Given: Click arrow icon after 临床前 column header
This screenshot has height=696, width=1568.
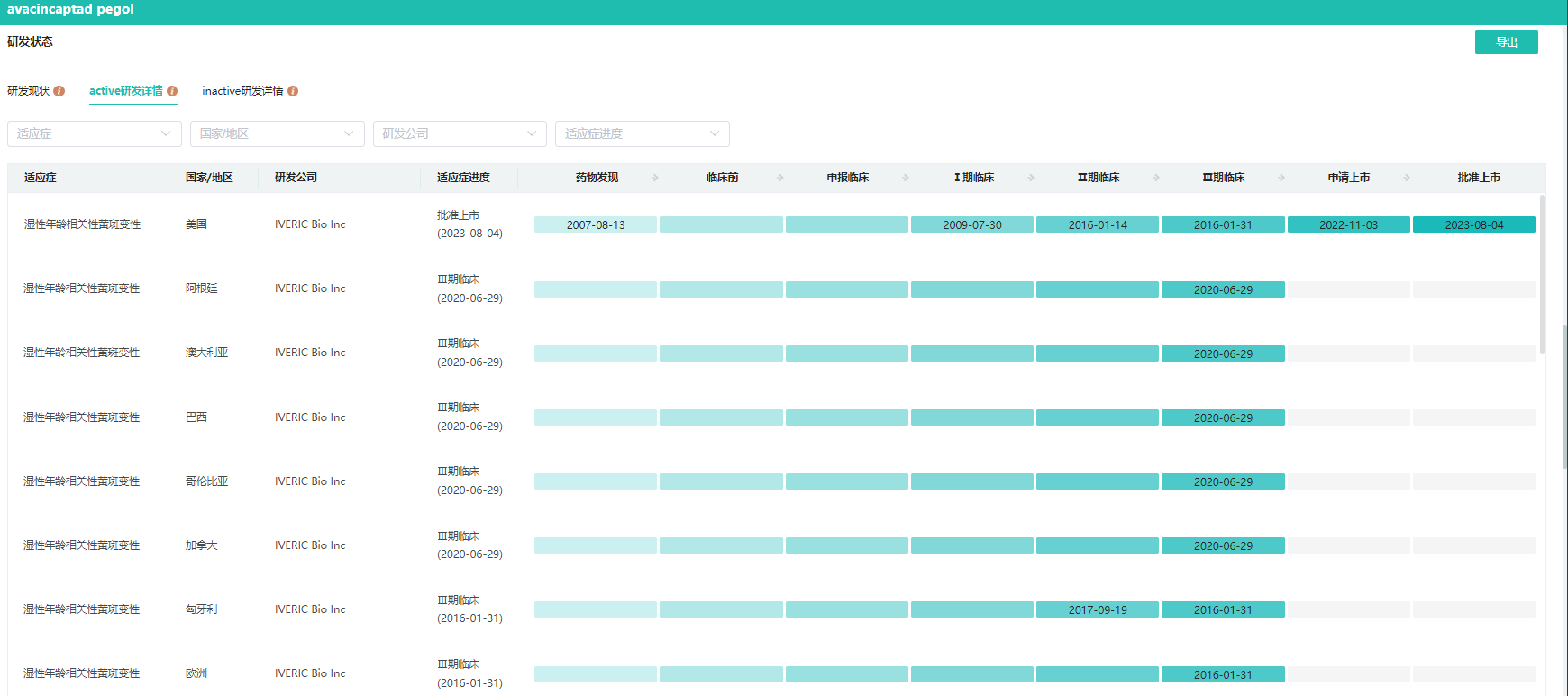Looking at the screenshot, I should point(780,178).
